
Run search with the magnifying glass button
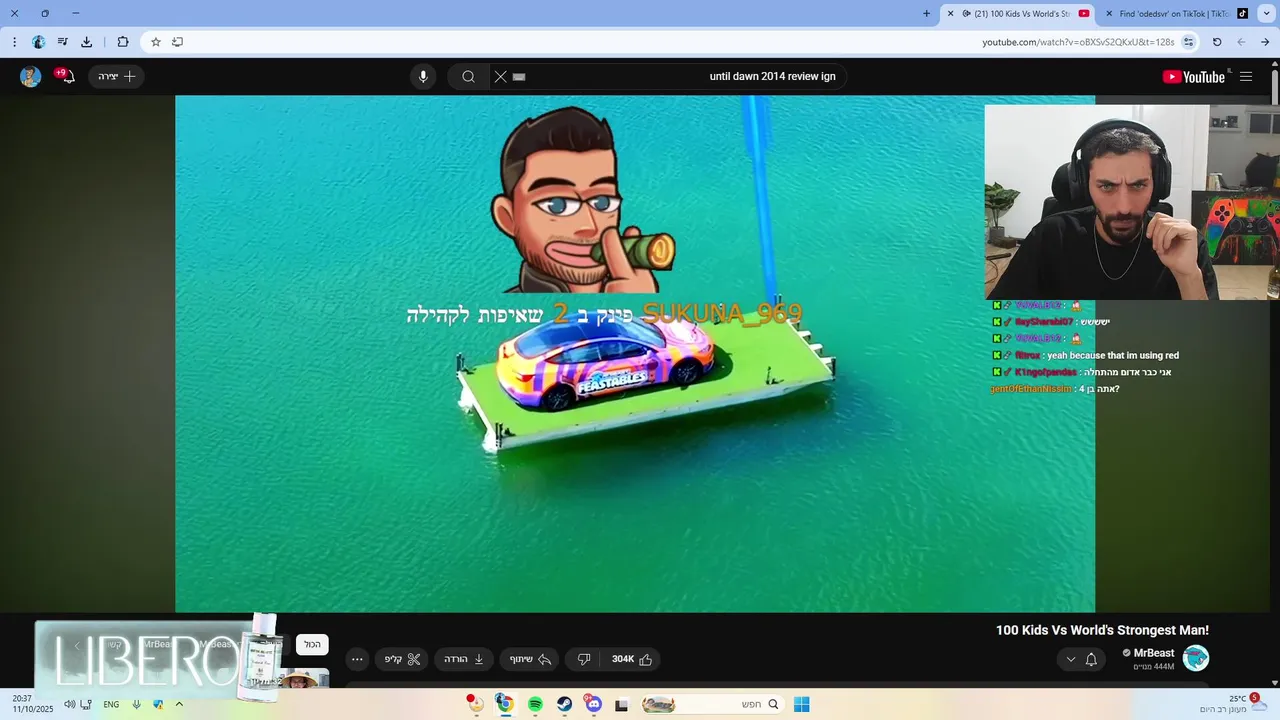(x=468, y=77)
